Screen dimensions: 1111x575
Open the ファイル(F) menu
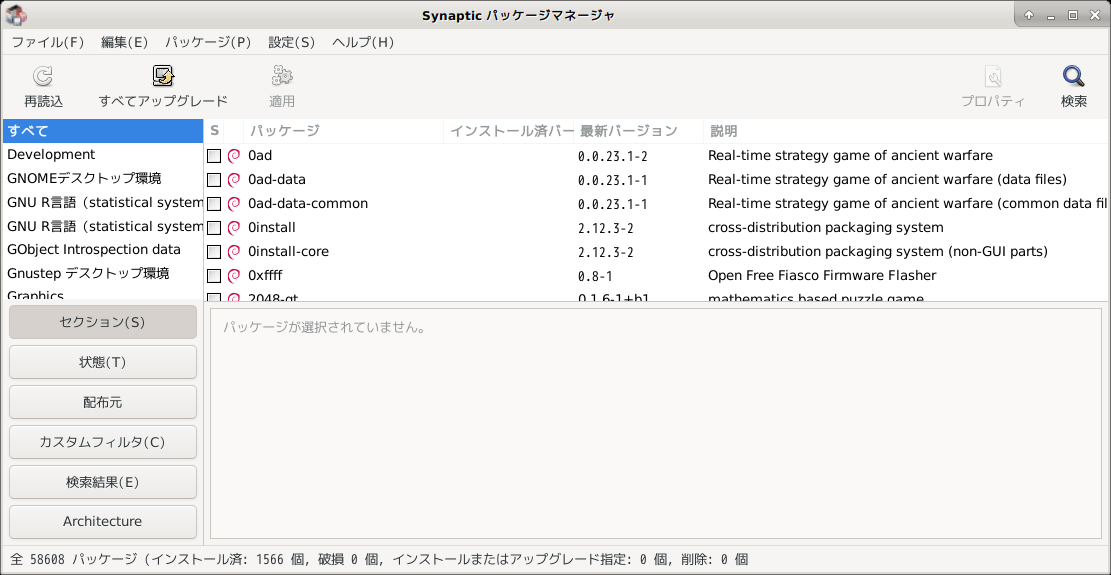(47, 42)
